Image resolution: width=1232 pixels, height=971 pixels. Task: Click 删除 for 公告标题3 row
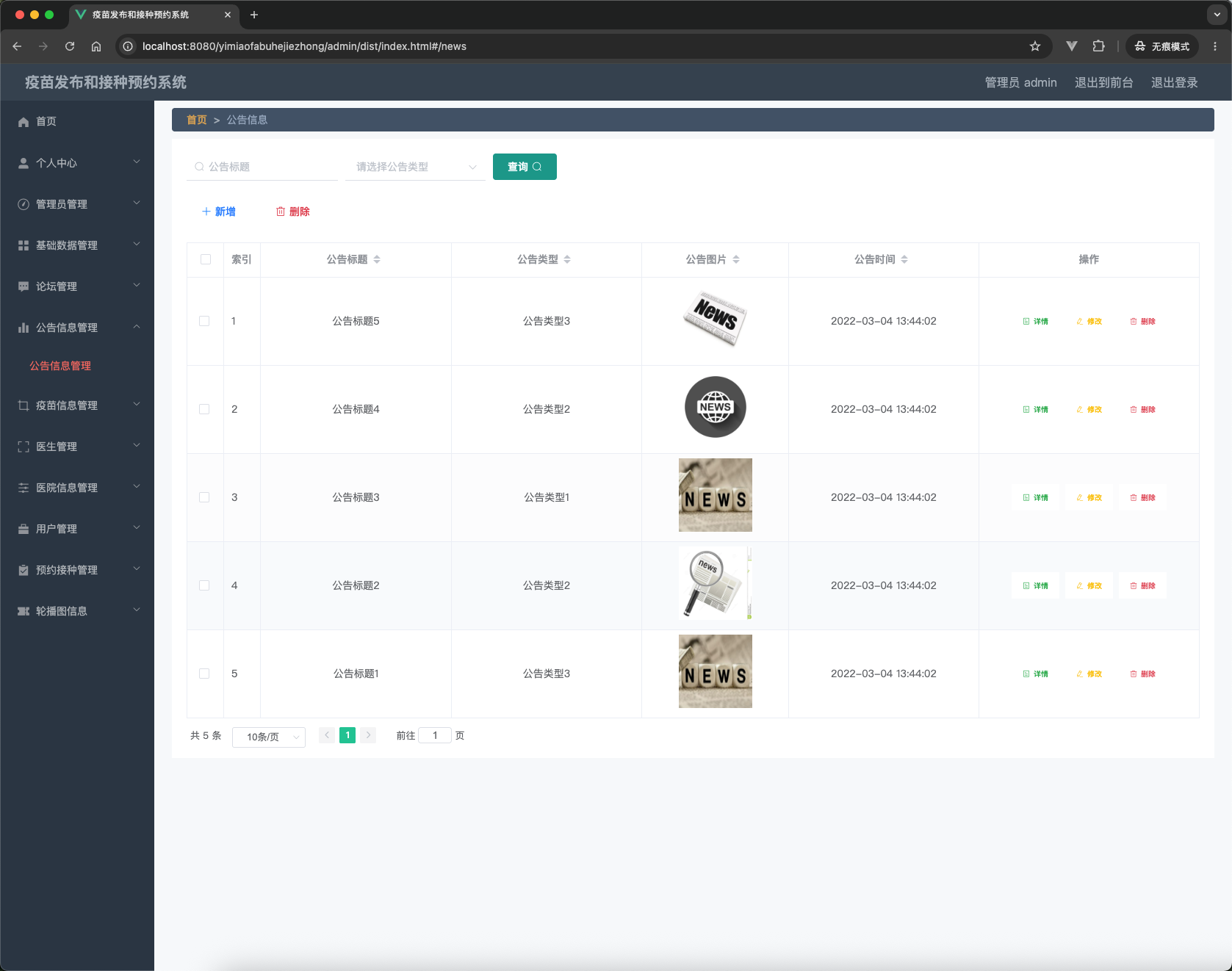point(1142,497)
